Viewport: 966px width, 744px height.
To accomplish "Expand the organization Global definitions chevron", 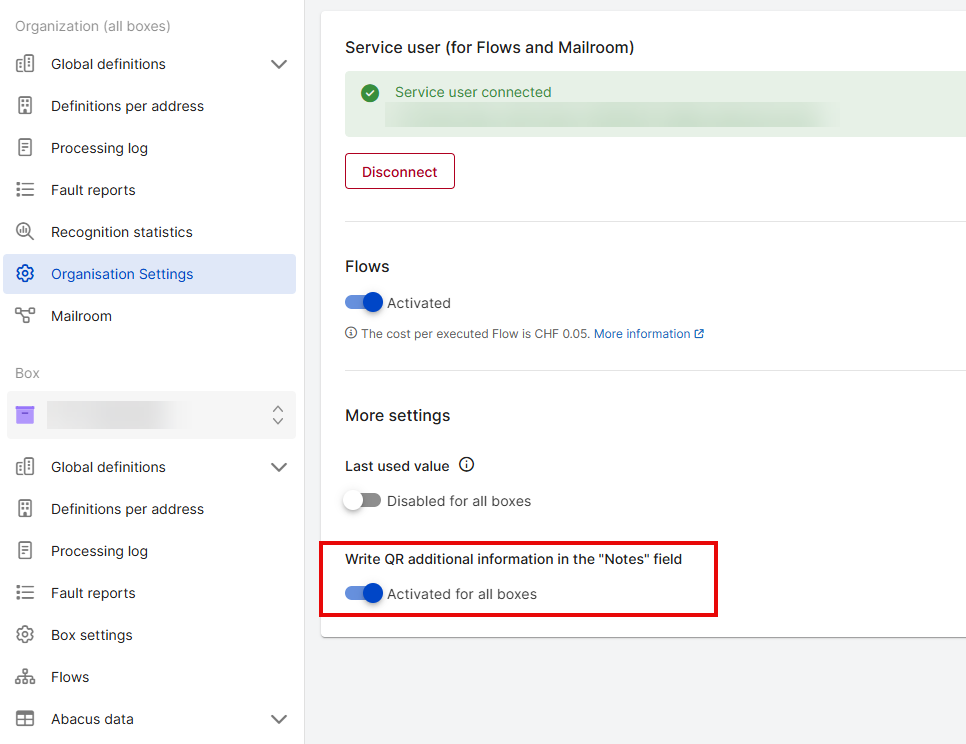I will coord(279,64).
